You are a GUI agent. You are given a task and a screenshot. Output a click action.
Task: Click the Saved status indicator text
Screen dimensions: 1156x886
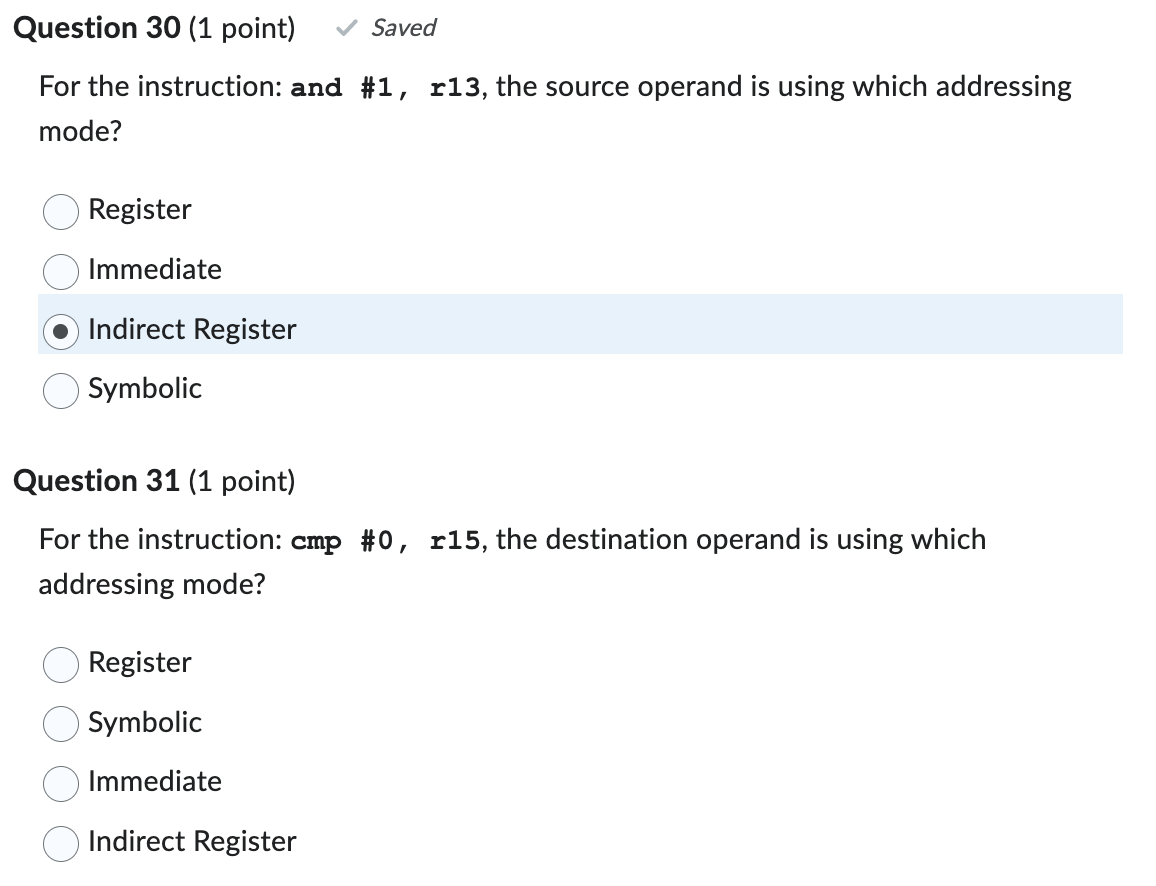(x=402, y=28)
